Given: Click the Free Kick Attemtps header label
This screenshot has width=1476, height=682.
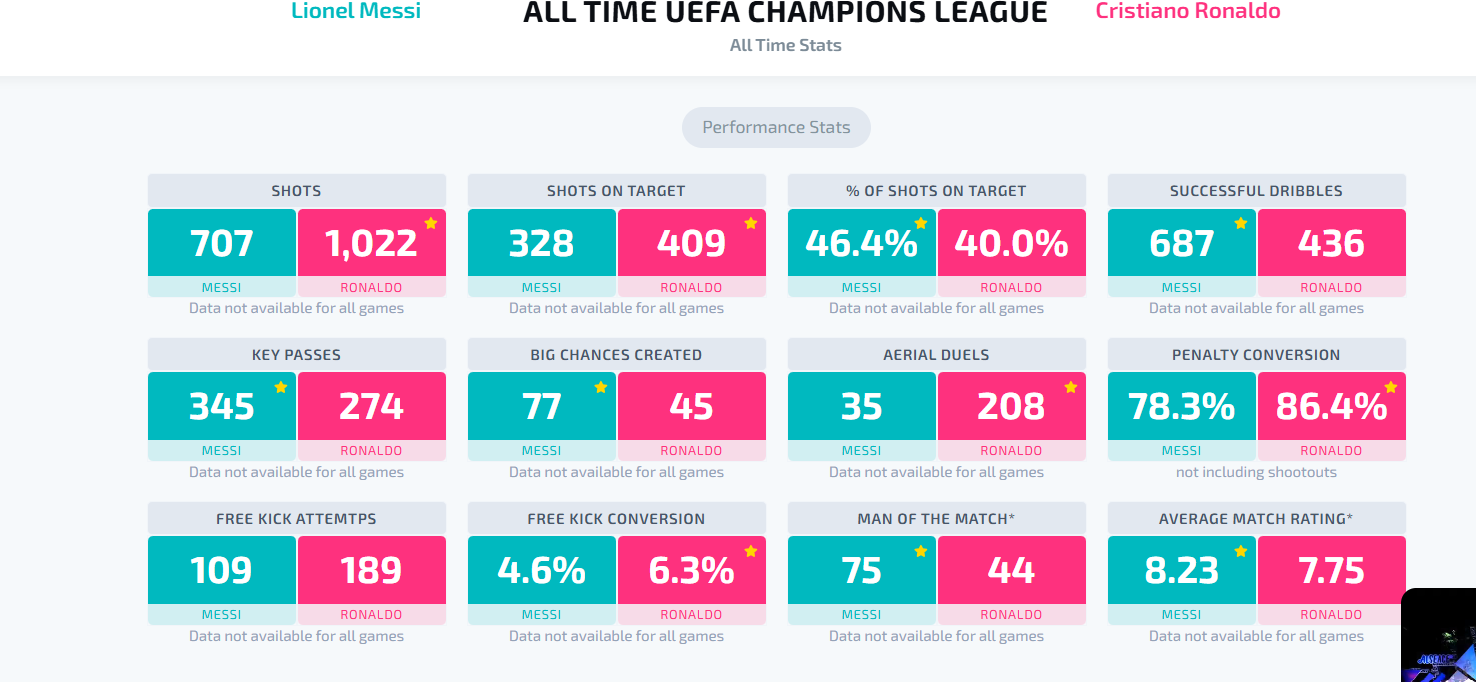Looking at the screenshot, I should [x=297, y=518].
